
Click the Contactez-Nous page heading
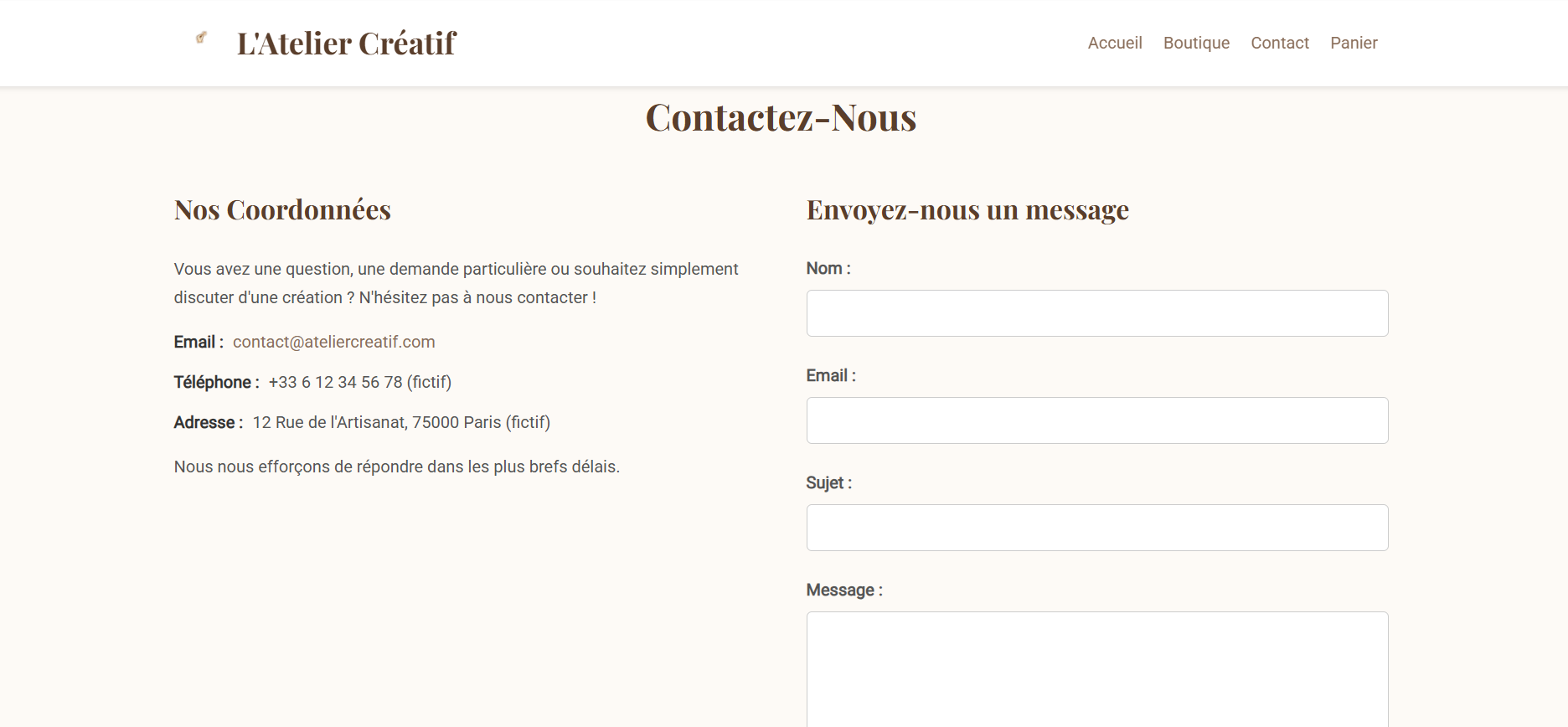(x=781, y=117)
